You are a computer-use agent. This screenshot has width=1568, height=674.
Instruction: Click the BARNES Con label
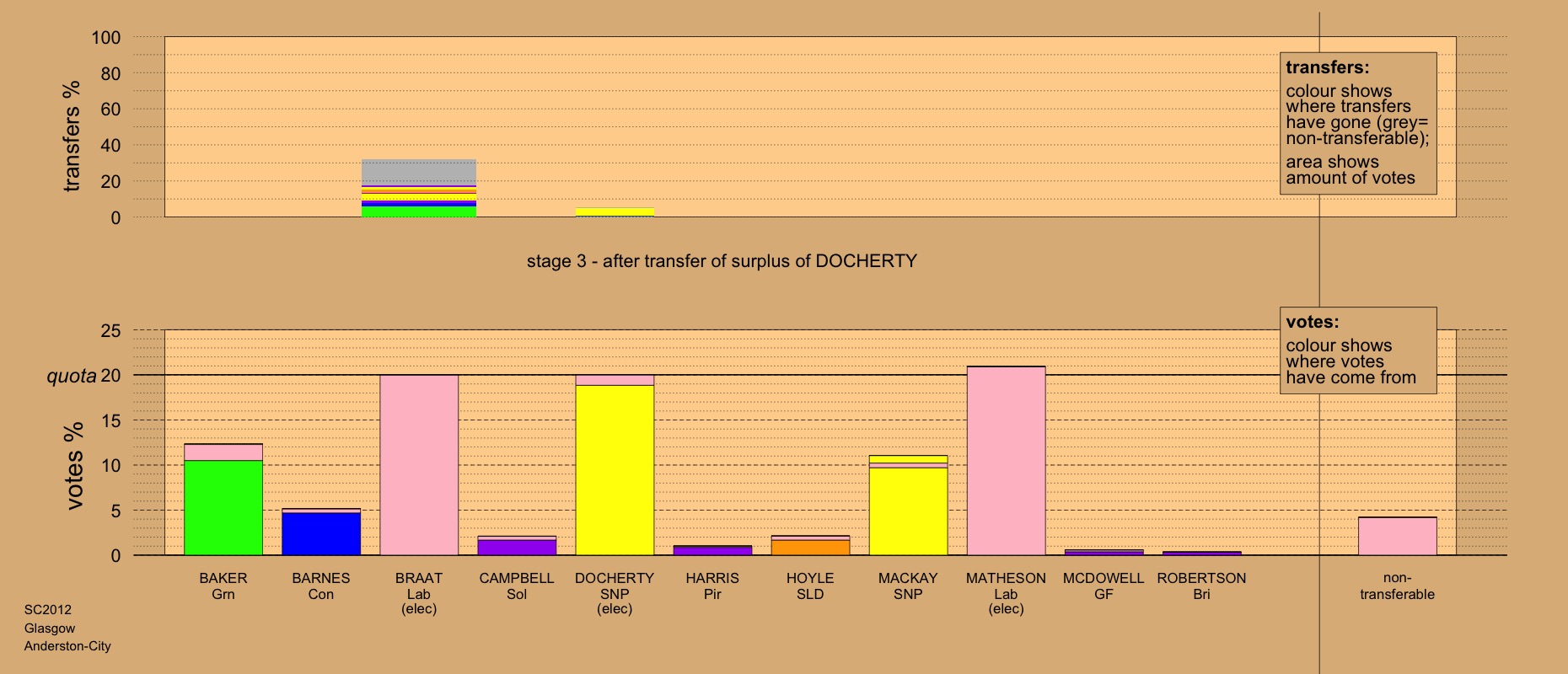coord(321,586)
